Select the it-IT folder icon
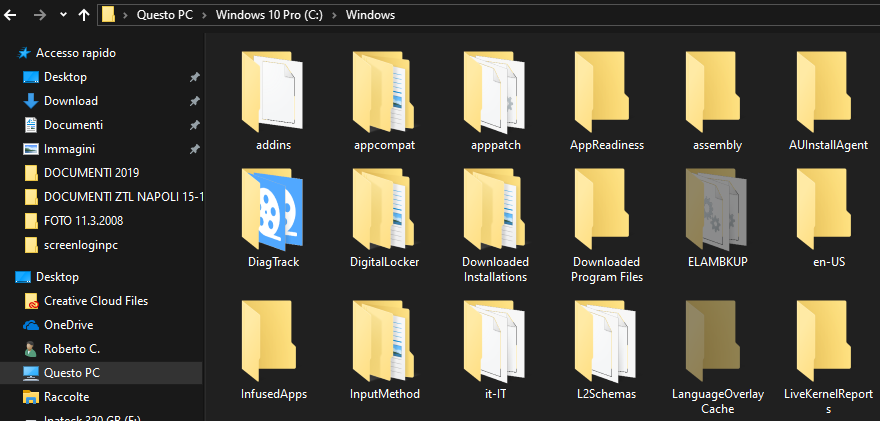Image resolution: width=880 pixels, height=421 pixels. (495, 341)
